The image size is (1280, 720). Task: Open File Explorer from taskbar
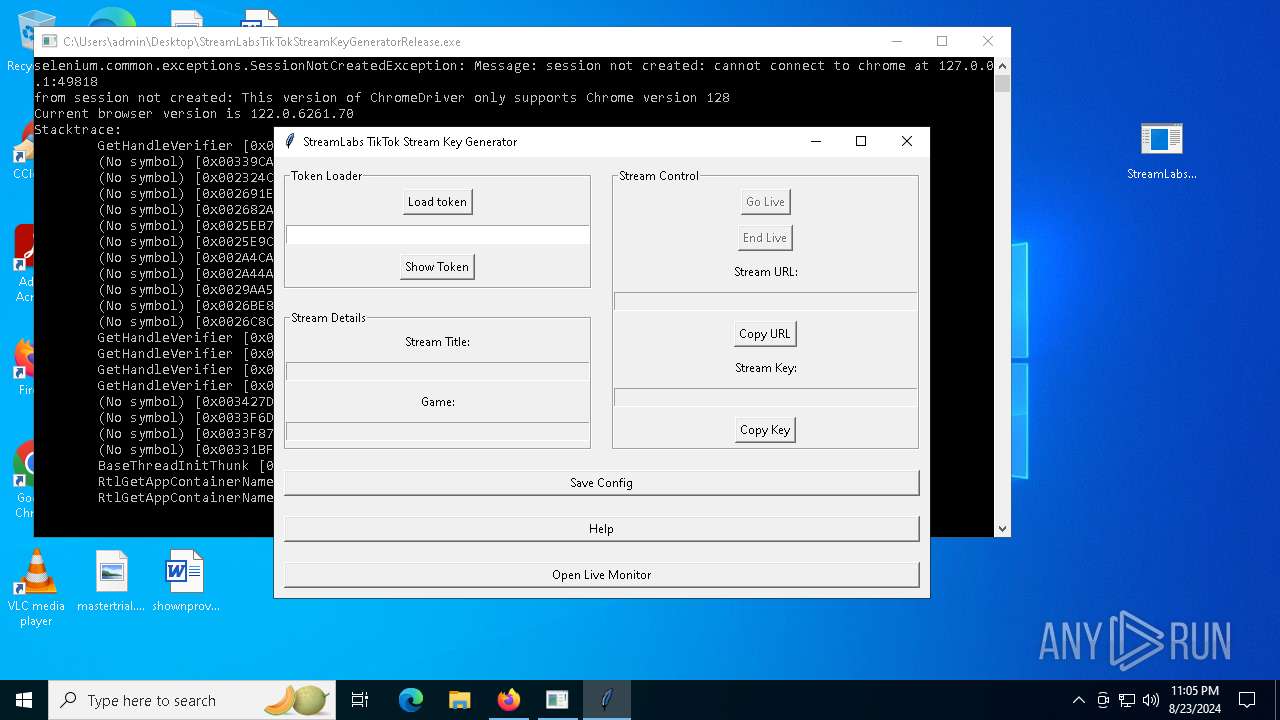click(459, 700)
